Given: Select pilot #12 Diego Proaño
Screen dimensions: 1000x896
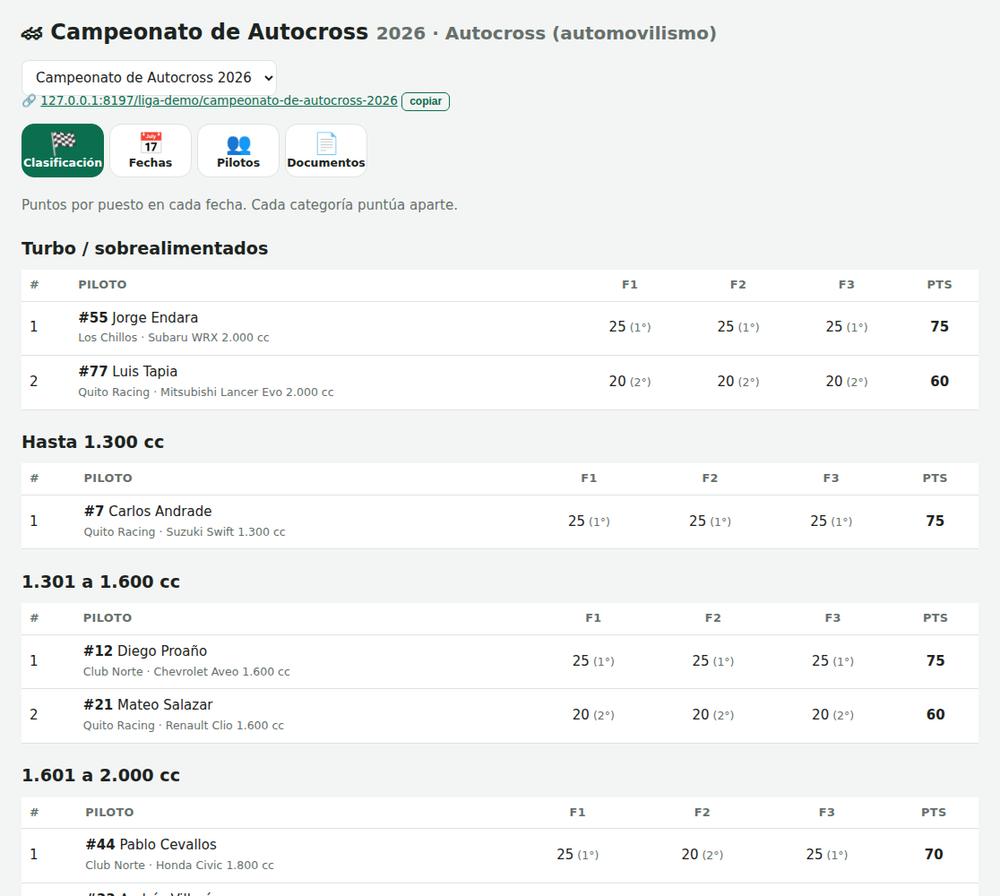Looking at the screenshot, I should click(145, 650).
